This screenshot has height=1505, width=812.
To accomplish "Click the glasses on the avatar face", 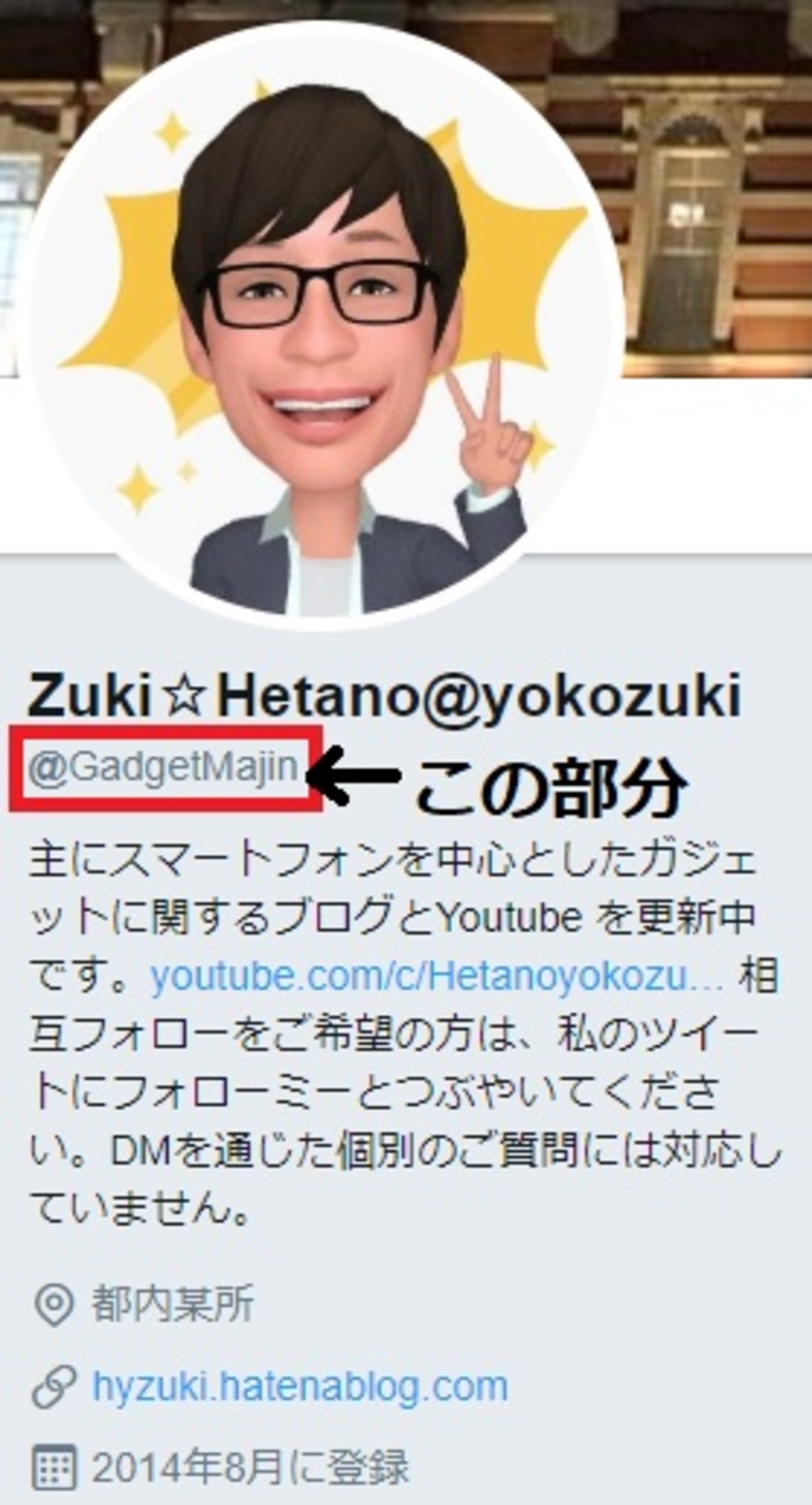I will coord(319,294).
